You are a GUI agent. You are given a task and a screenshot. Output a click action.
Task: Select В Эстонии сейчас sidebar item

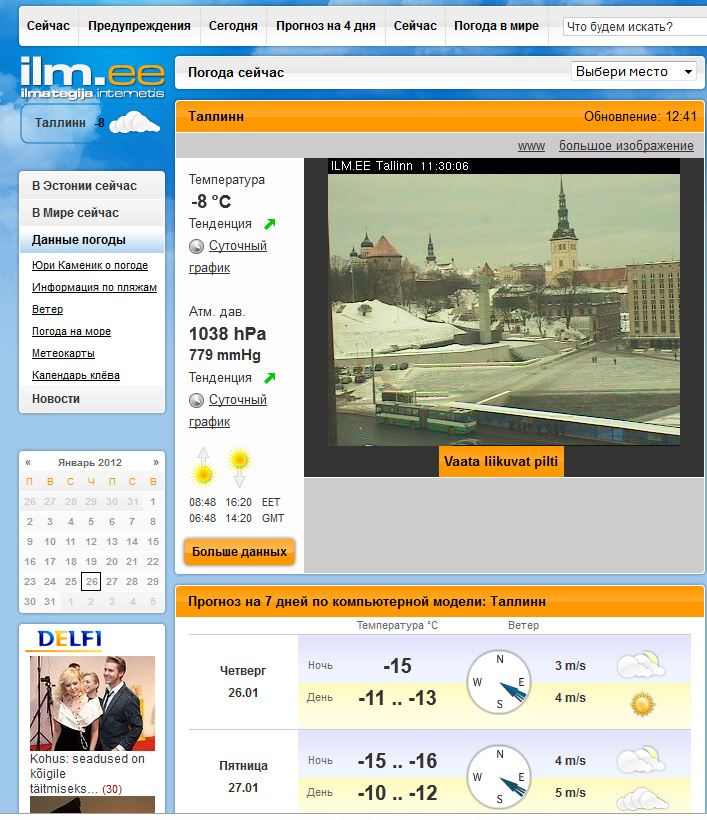(92, 186)
